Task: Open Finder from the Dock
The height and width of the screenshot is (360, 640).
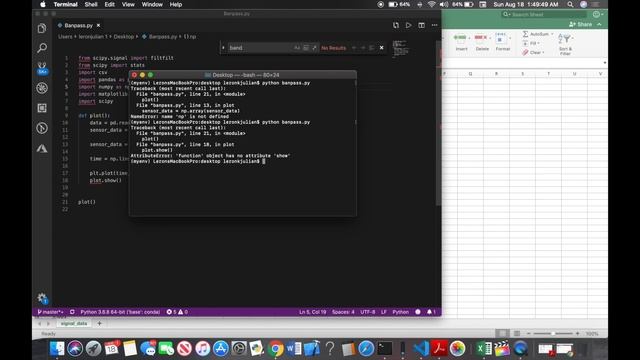Action: (57, 349)
